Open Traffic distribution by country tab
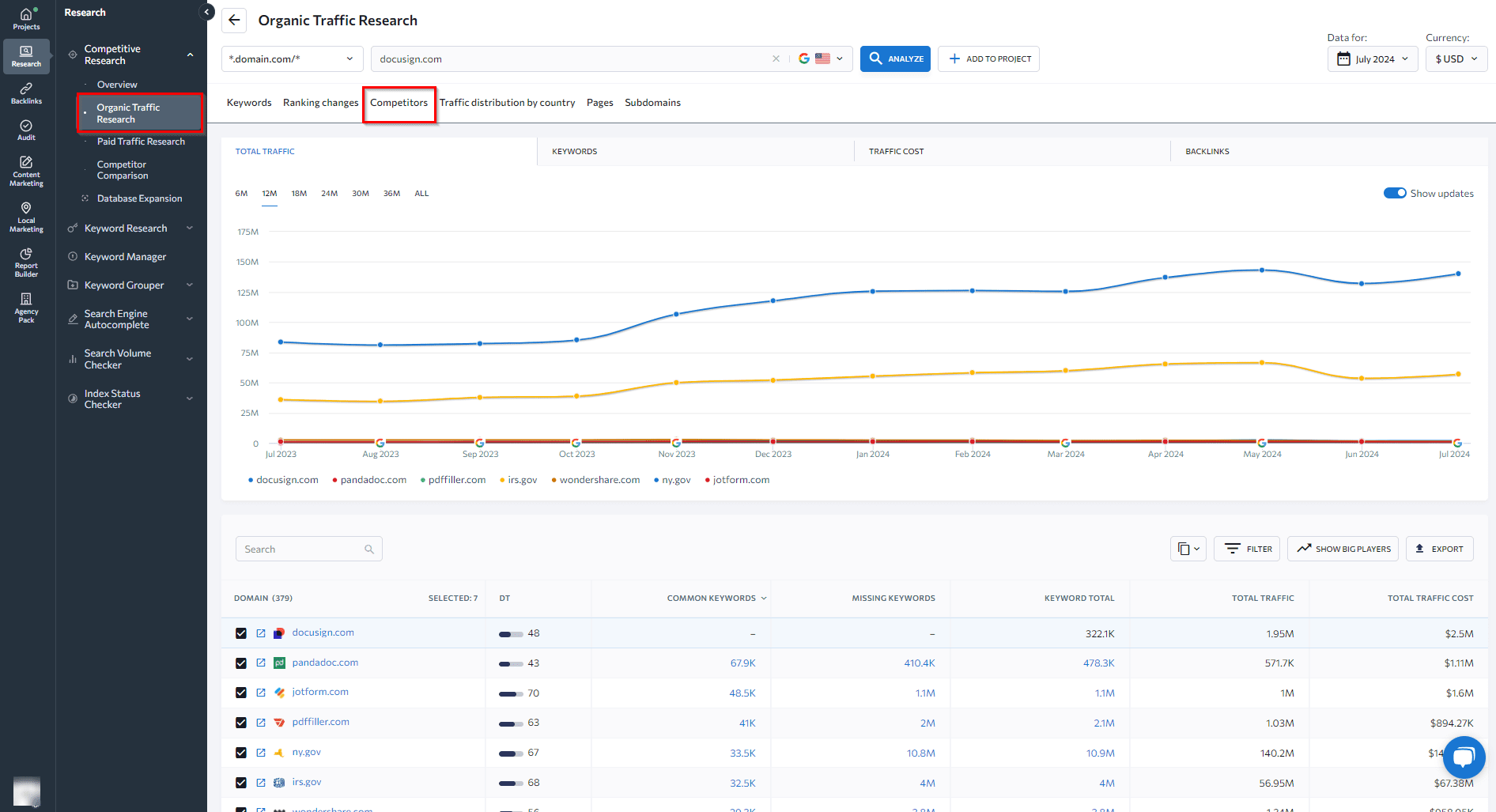This screenshot has width=1496, height=812. [507, 103]
